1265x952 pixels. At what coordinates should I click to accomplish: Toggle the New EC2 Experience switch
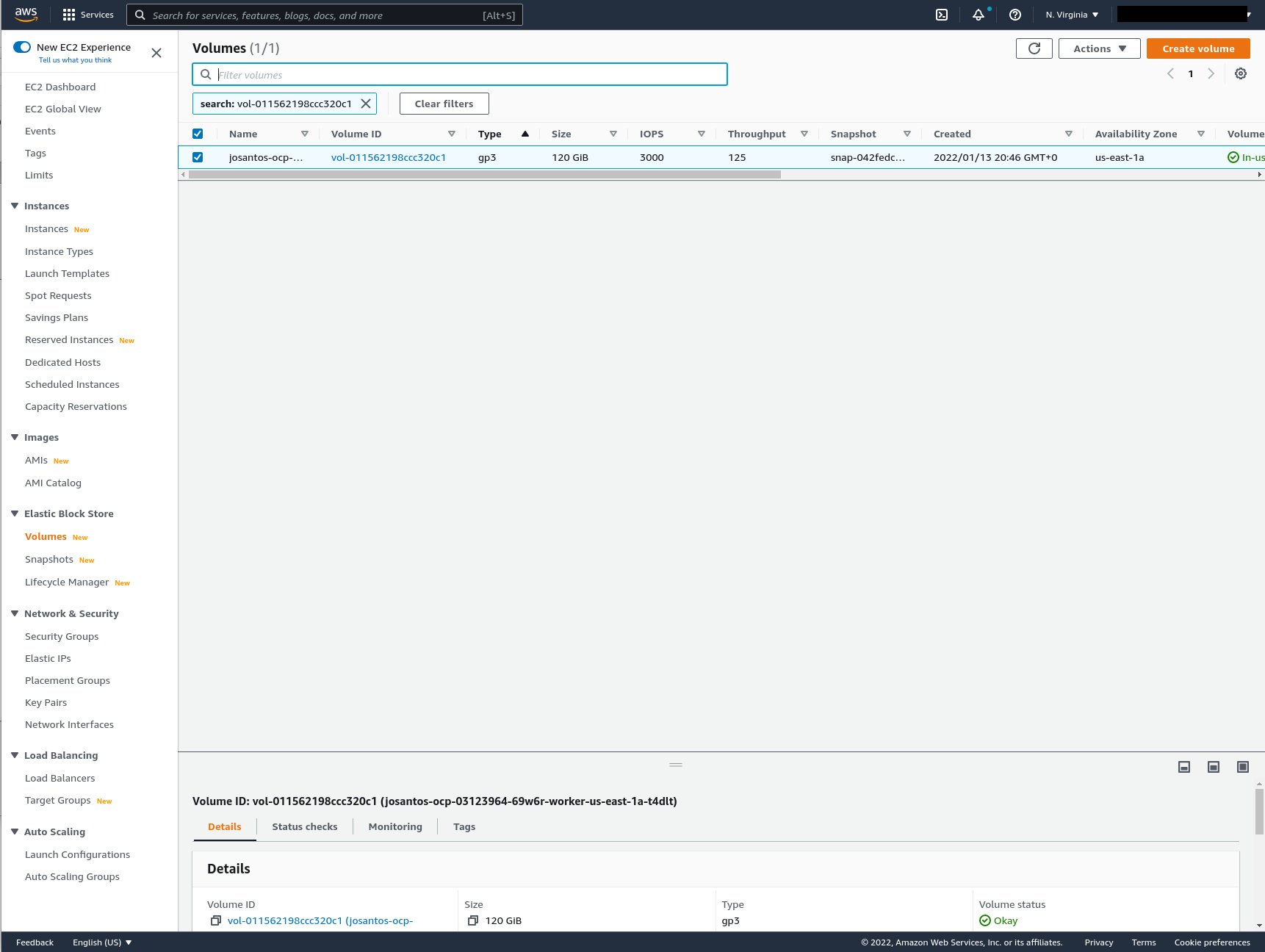pyautogui.click(x=22, y=46)
